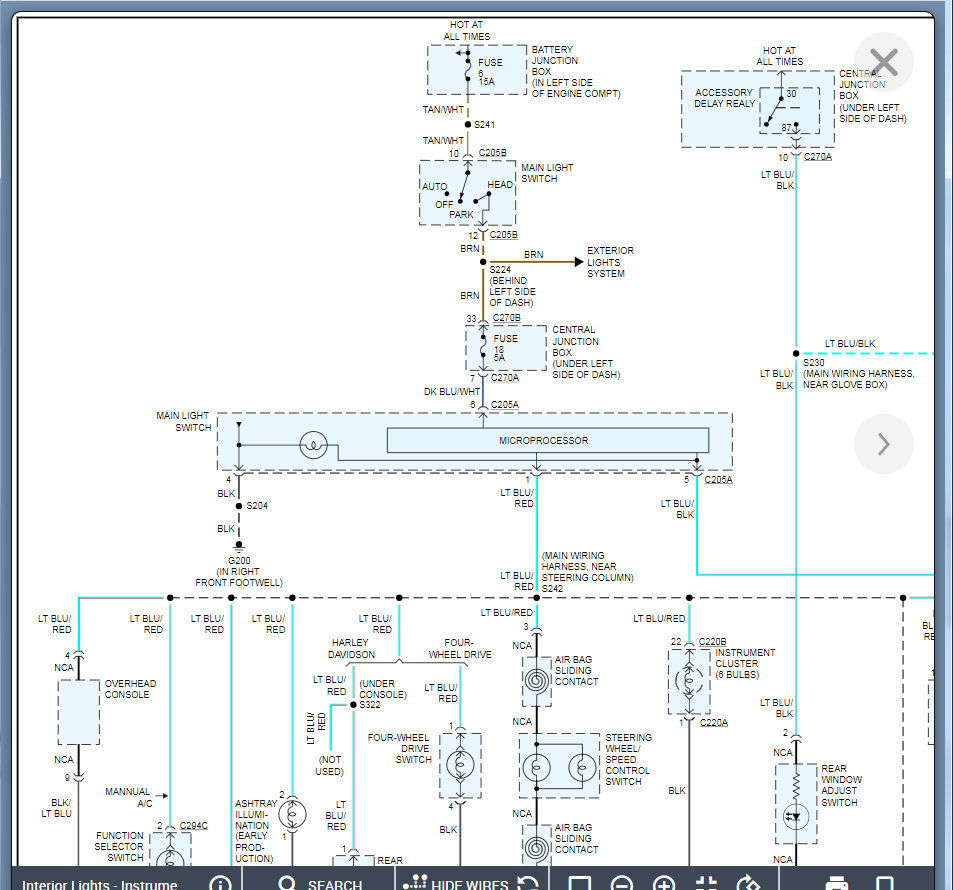The width and height of the screenshot is (953, 890).
Task: Rotate the diagram with the rotate icon
Action: click(x=748, y=883)
